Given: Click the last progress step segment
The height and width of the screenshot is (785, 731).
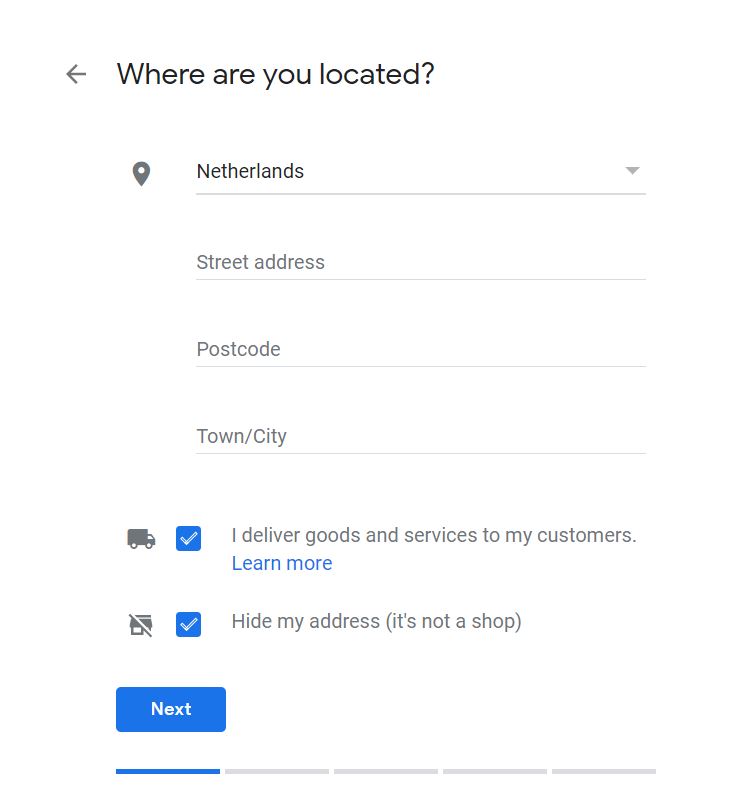Looking at the screenshot, I should (x=604, y=771).
